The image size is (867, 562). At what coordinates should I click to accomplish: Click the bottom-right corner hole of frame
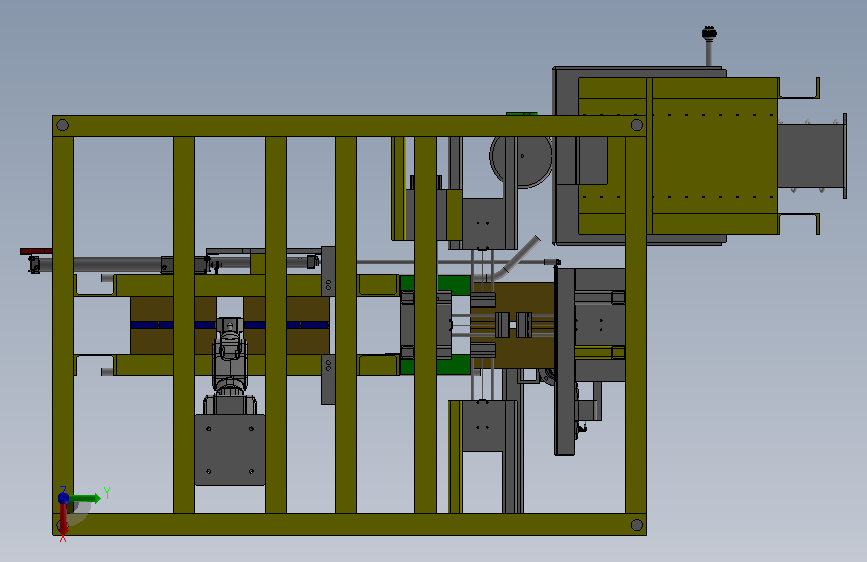coord(636,524)
